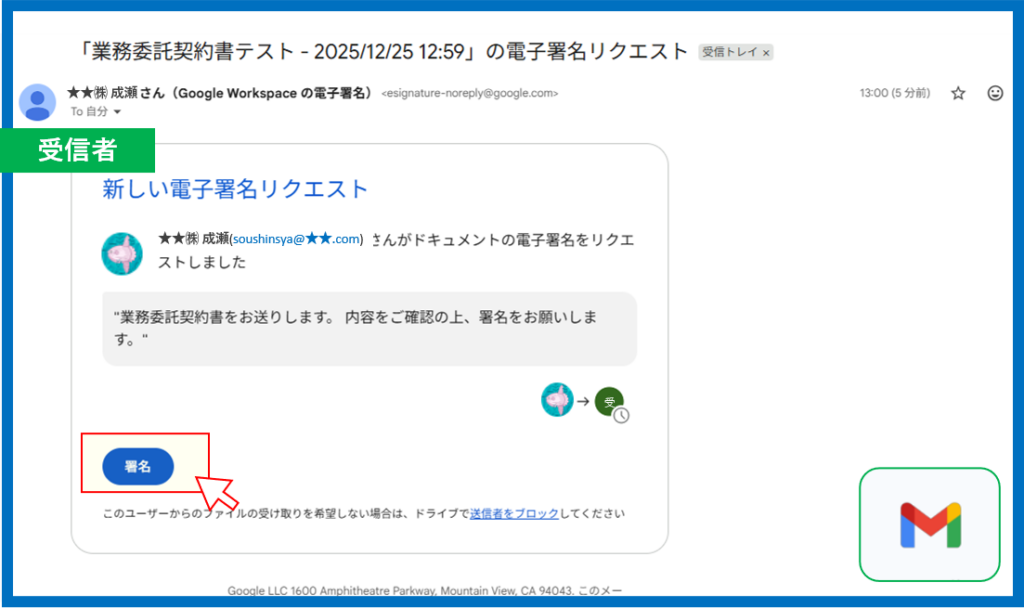Click the soushinsya@★★.com email link
The image size is (1024, 608).
(x=297, y=239)
